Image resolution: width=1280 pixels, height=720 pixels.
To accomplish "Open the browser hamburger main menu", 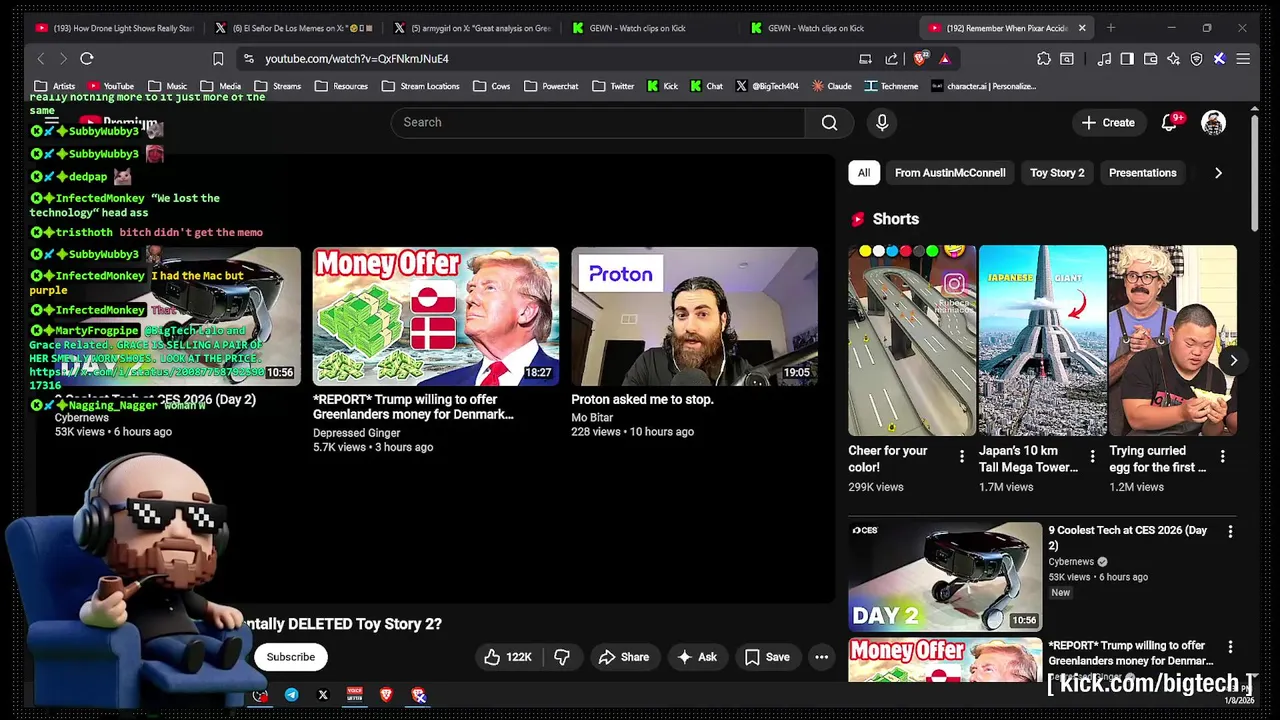I will pos(1243,59).
